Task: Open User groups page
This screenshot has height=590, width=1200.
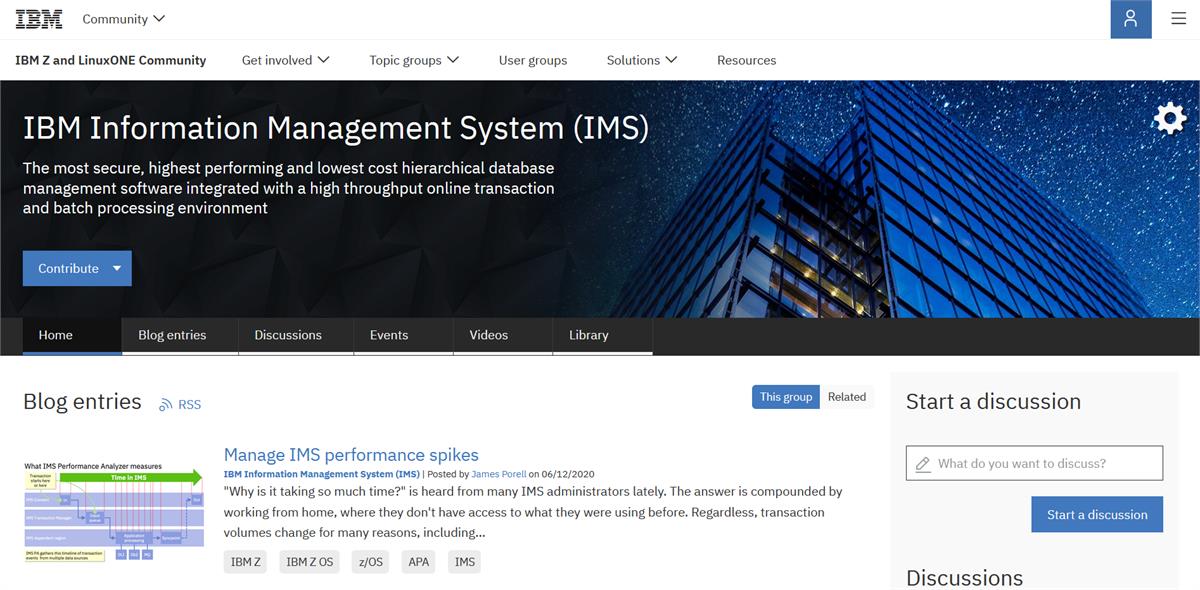Action: [533, 60]
